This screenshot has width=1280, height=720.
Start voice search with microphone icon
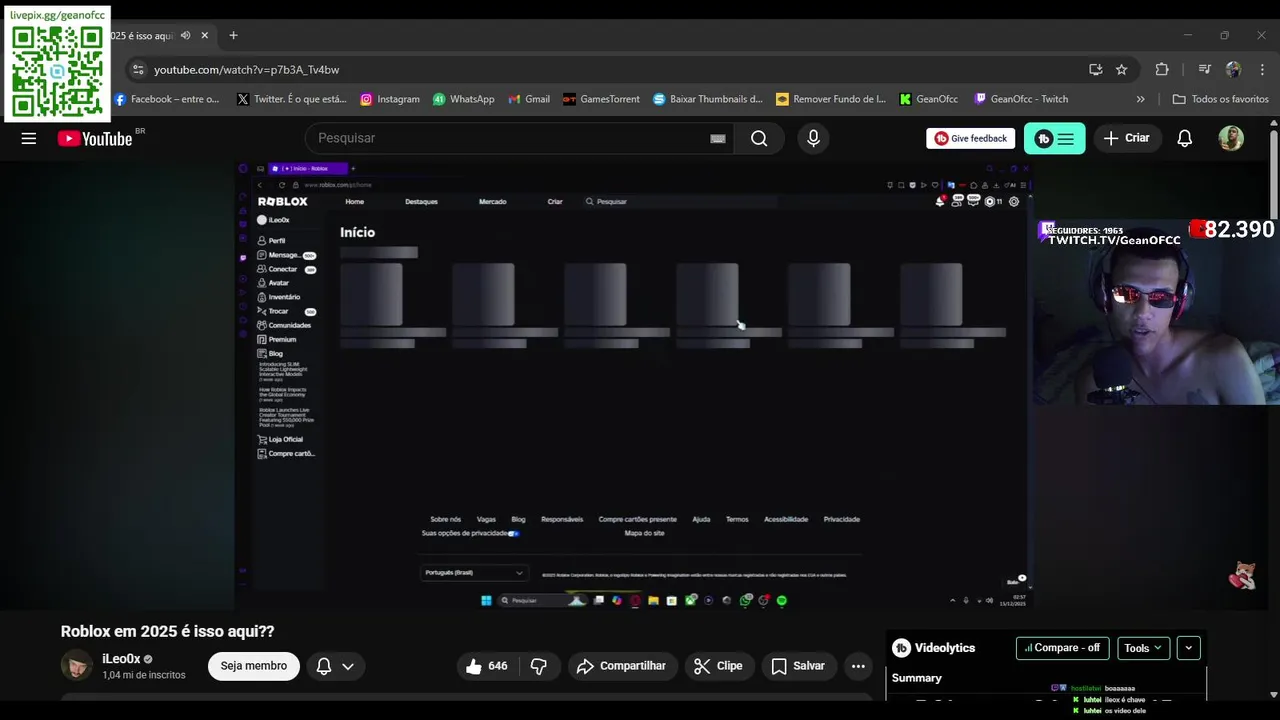pos(813,139)
